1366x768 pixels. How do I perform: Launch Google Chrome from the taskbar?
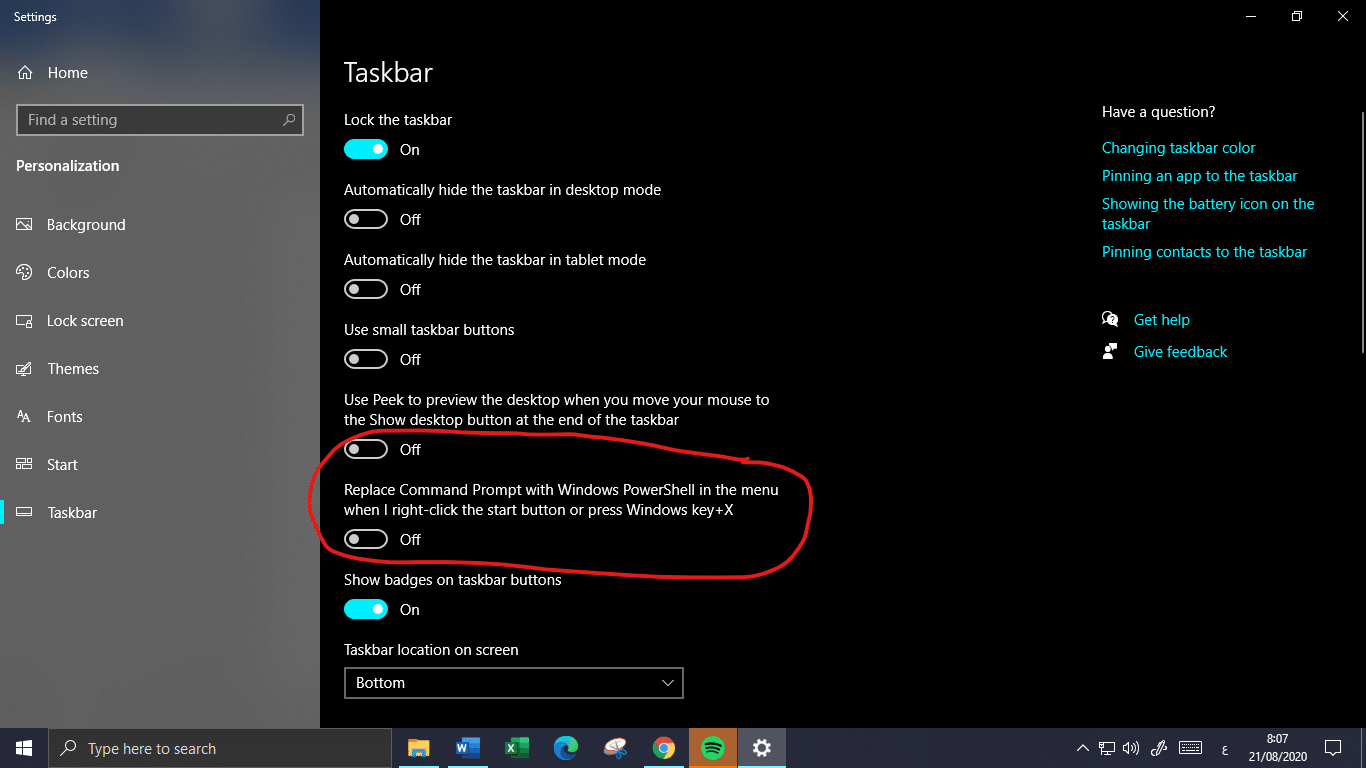click(663, 748)
